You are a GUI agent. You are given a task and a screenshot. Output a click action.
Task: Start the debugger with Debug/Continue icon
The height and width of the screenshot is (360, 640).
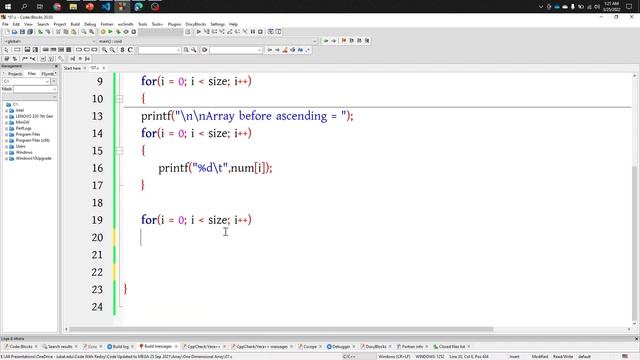(198, 32)
